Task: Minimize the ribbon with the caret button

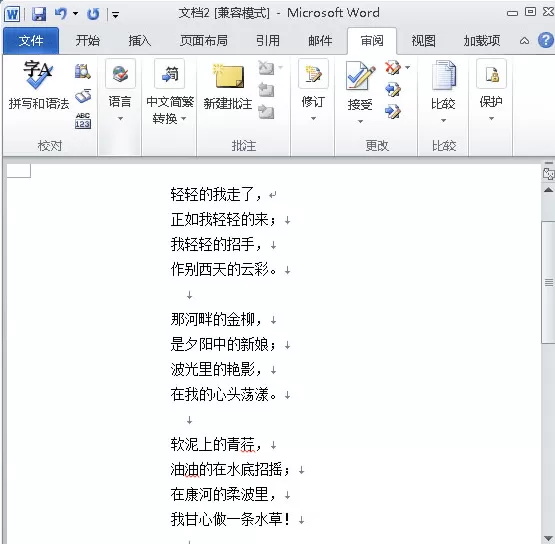Action: (525, 41)
